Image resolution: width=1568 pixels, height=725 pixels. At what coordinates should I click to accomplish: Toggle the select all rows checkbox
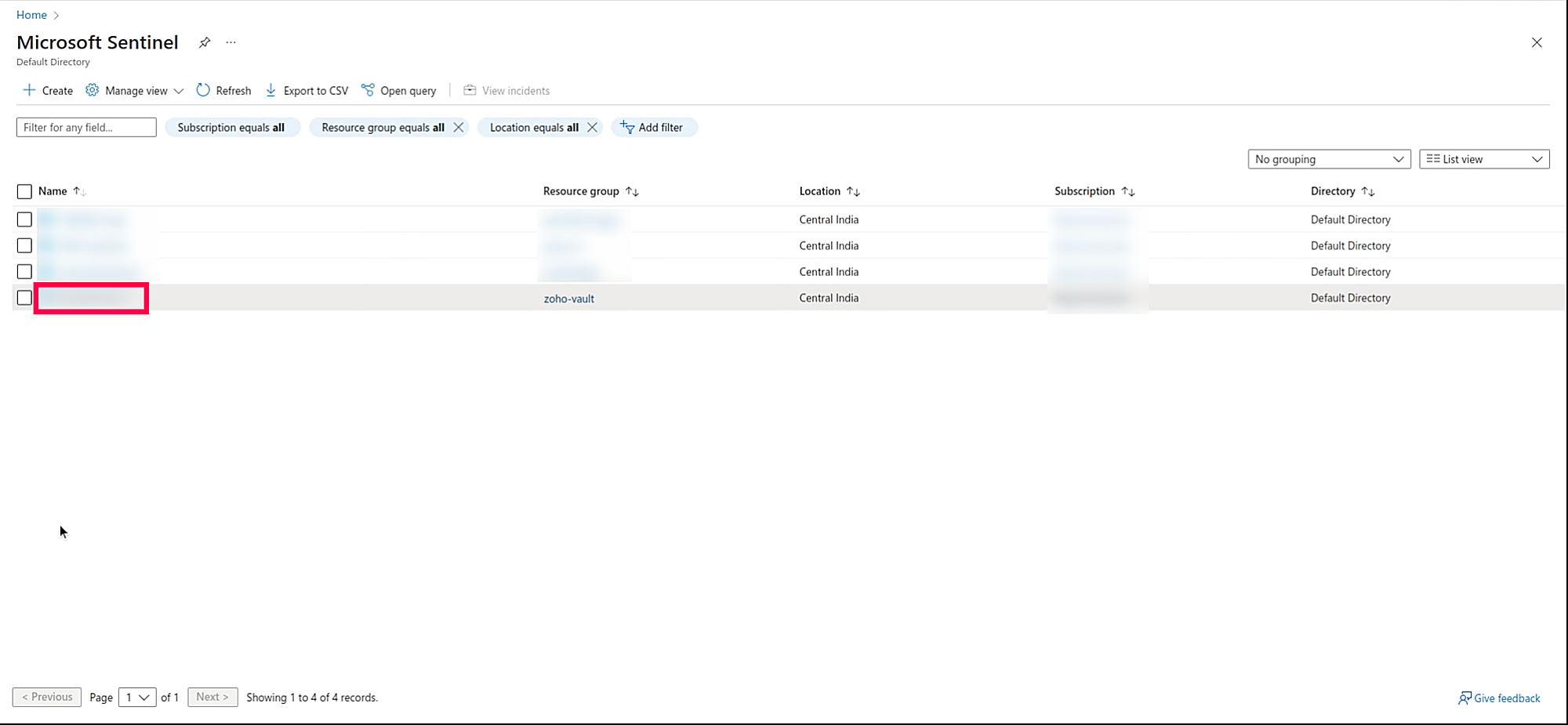click(x=24, y=191)
